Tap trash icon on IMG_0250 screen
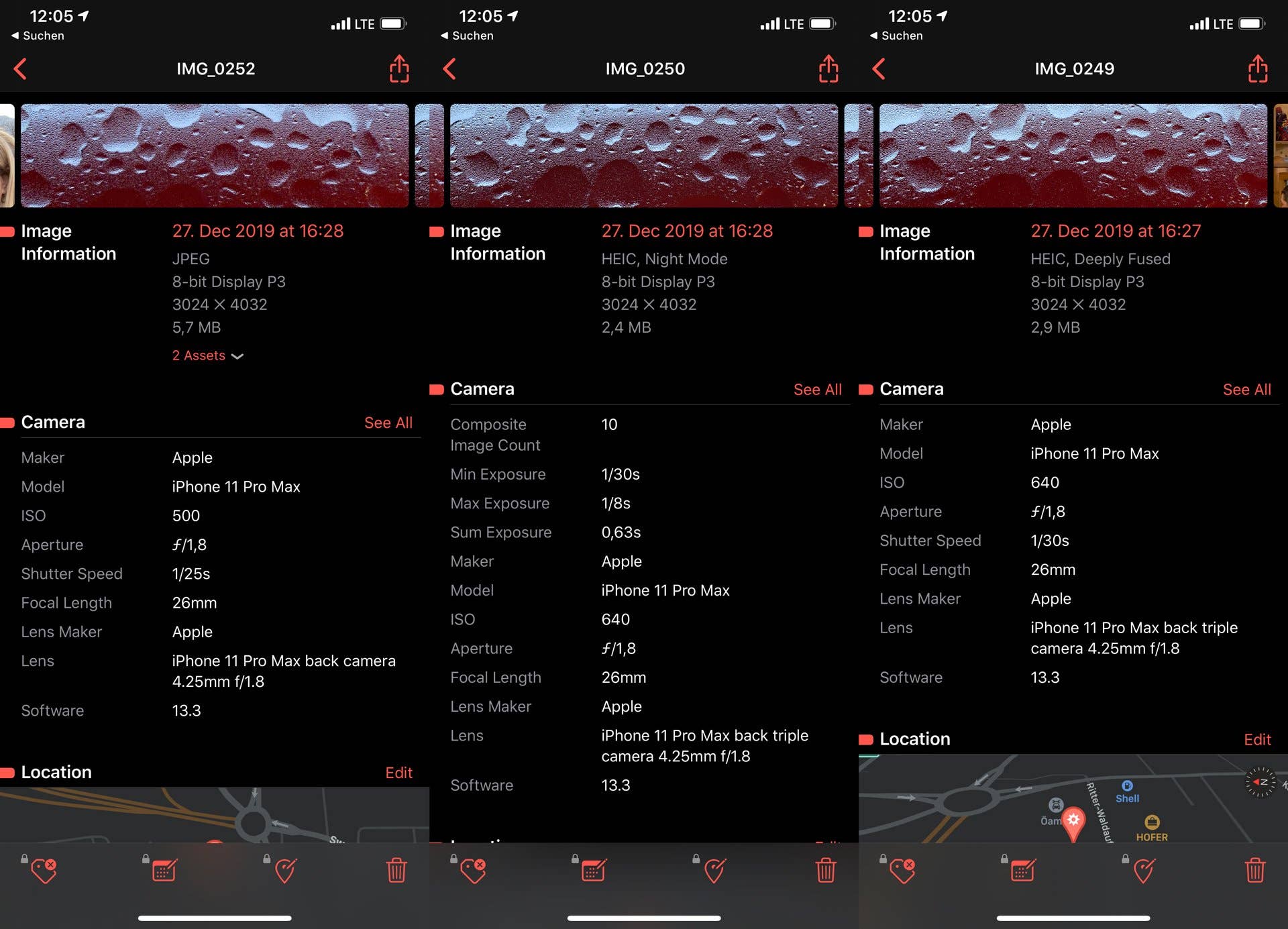Viewport: 1288px width, 929px height. (826, 870)
